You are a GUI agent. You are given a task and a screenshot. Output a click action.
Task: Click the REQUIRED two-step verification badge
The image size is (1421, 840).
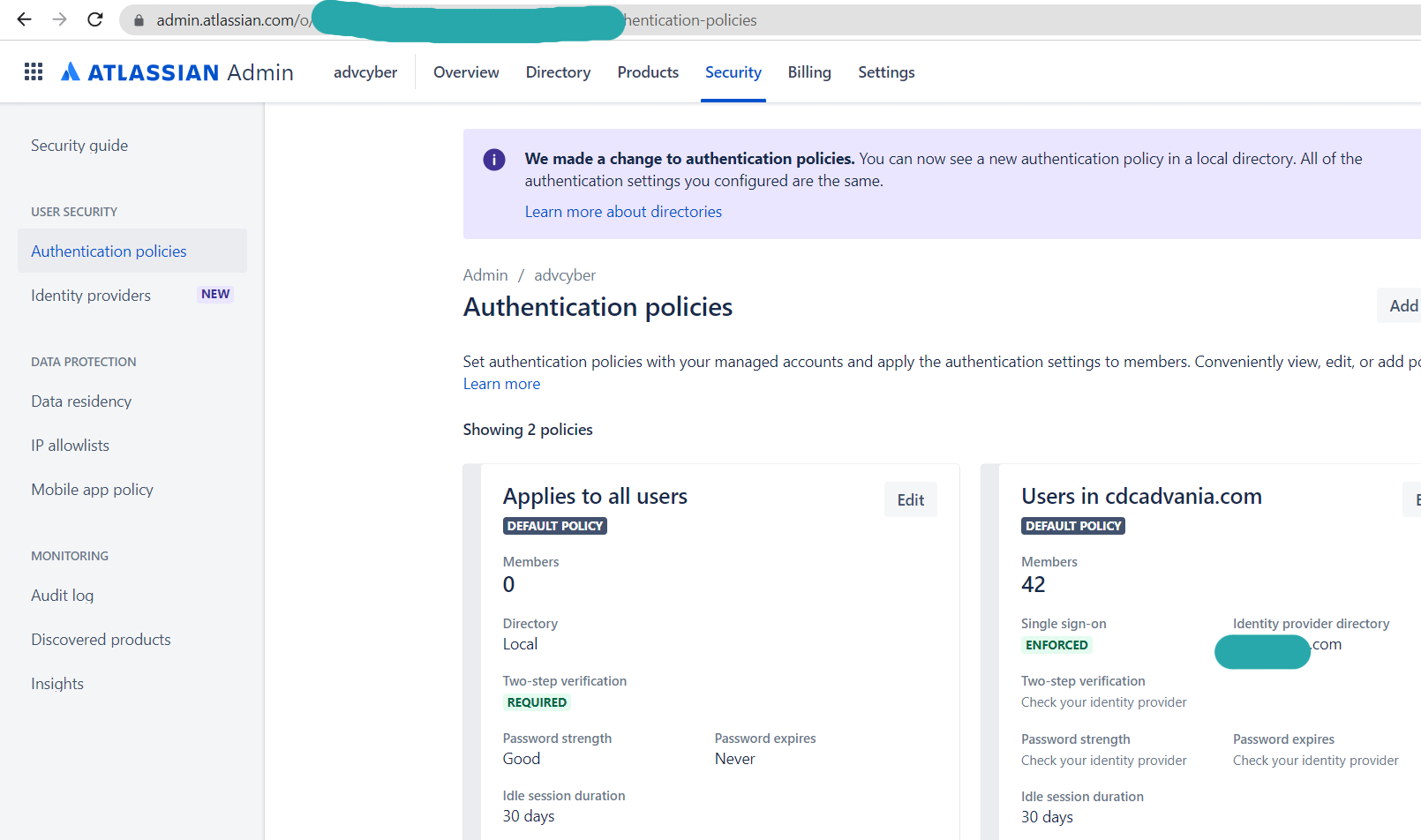point(537,702)
